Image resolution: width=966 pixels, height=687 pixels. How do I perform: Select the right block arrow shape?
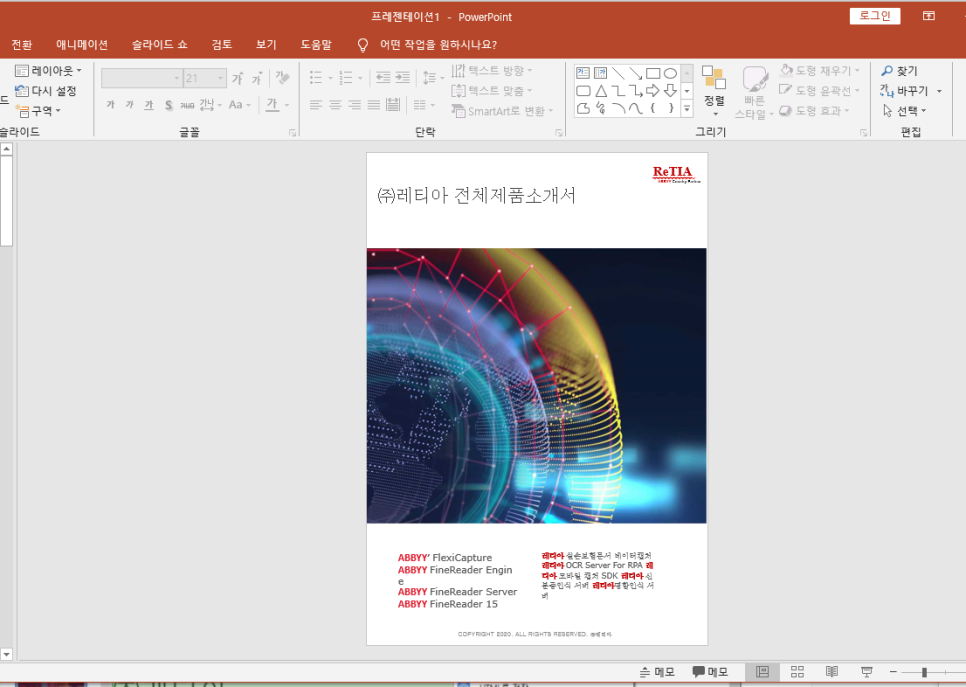[653, 91]
